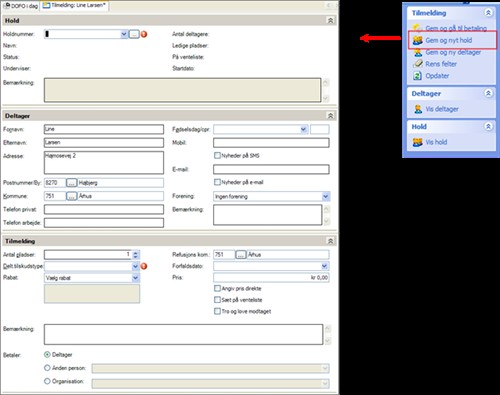Collapse the Hold side panel
500x395 pixels.
click(x=488, y=127)
